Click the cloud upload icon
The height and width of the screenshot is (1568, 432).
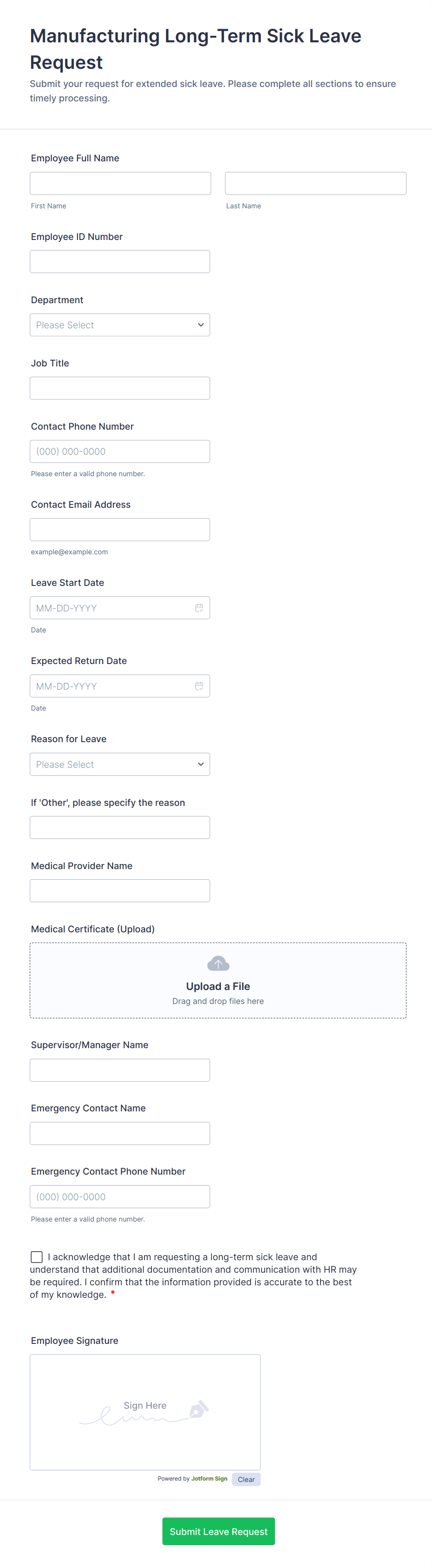tap(218, 963)
